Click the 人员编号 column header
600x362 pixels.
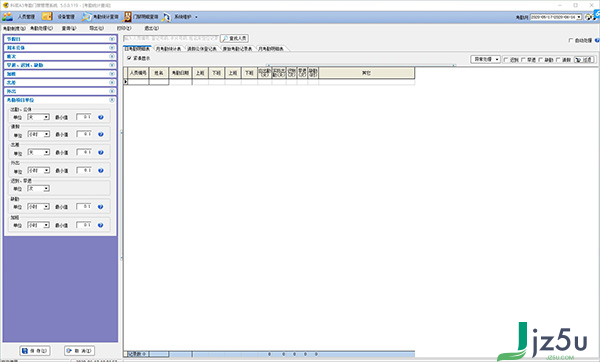tap(138, 73)
